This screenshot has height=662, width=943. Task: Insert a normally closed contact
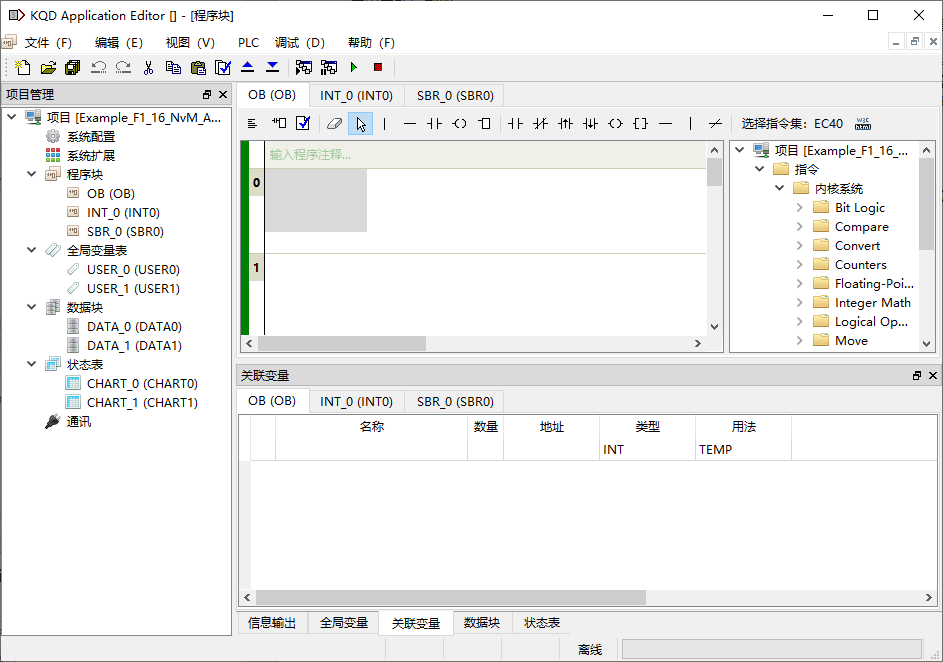tap(540, 123)
